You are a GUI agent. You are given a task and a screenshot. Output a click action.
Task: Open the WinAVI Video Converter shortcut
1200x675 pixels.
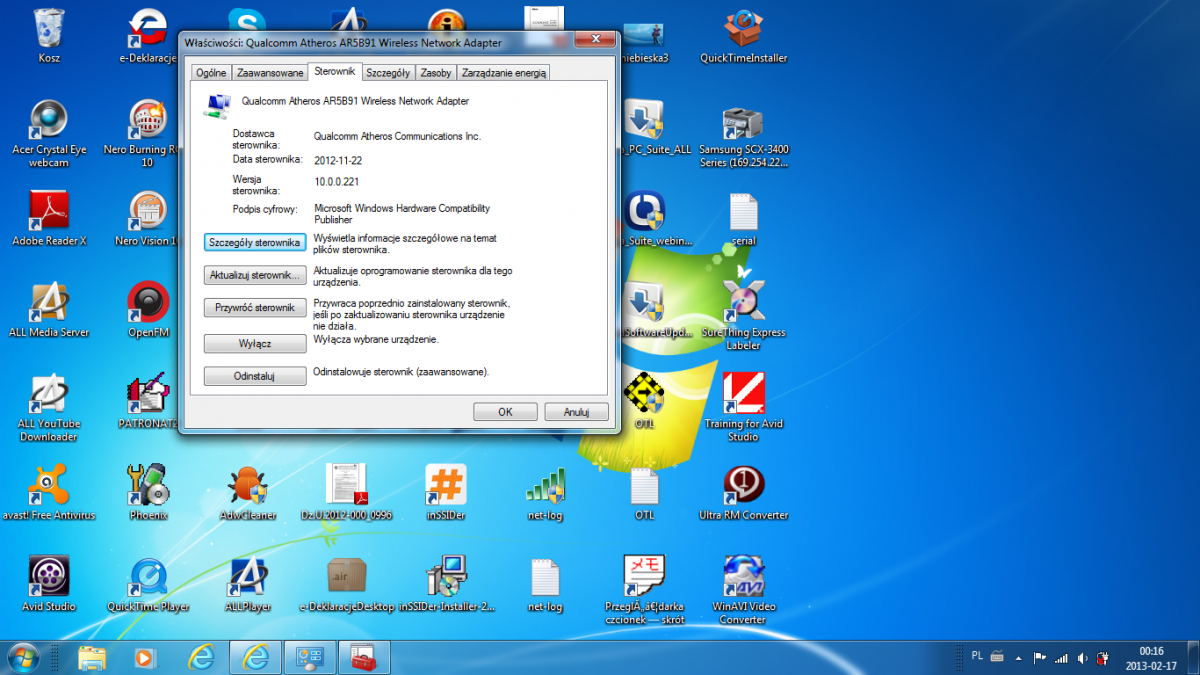(743, 589)
